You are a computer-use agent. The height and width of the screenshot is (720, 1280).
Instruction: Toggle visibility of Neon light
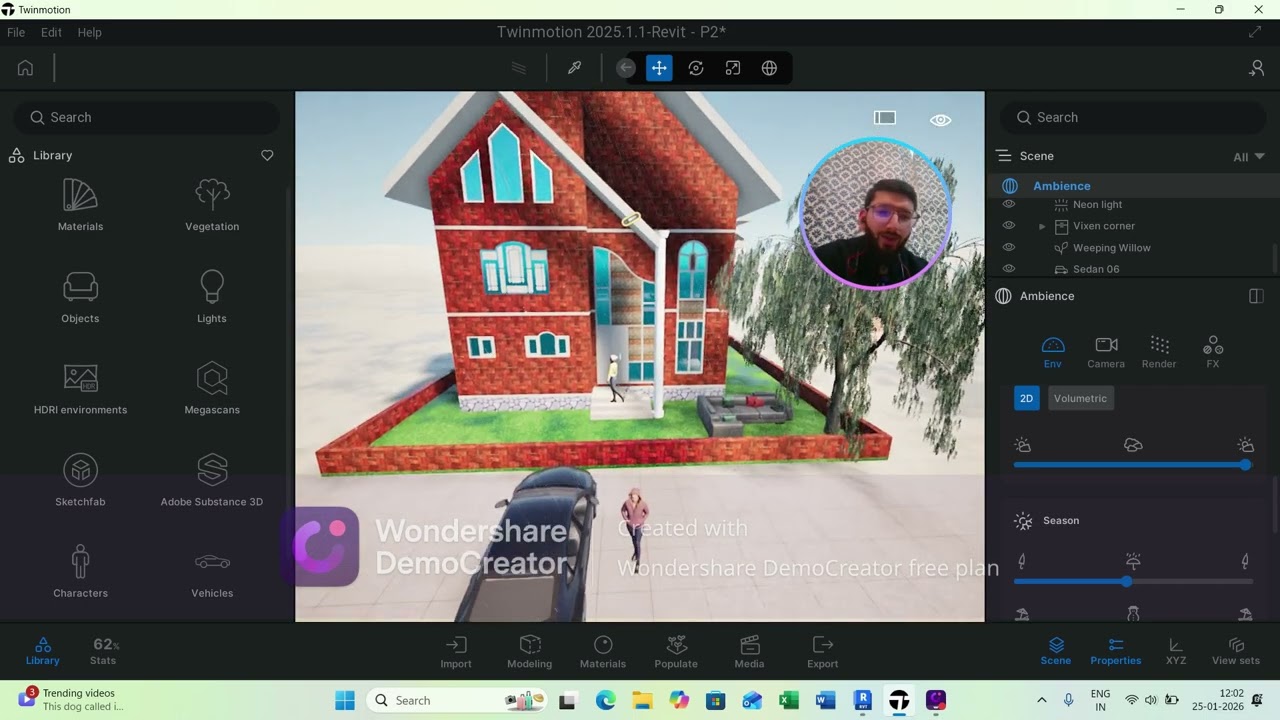pyautogui.click(x=1009, y=204)
